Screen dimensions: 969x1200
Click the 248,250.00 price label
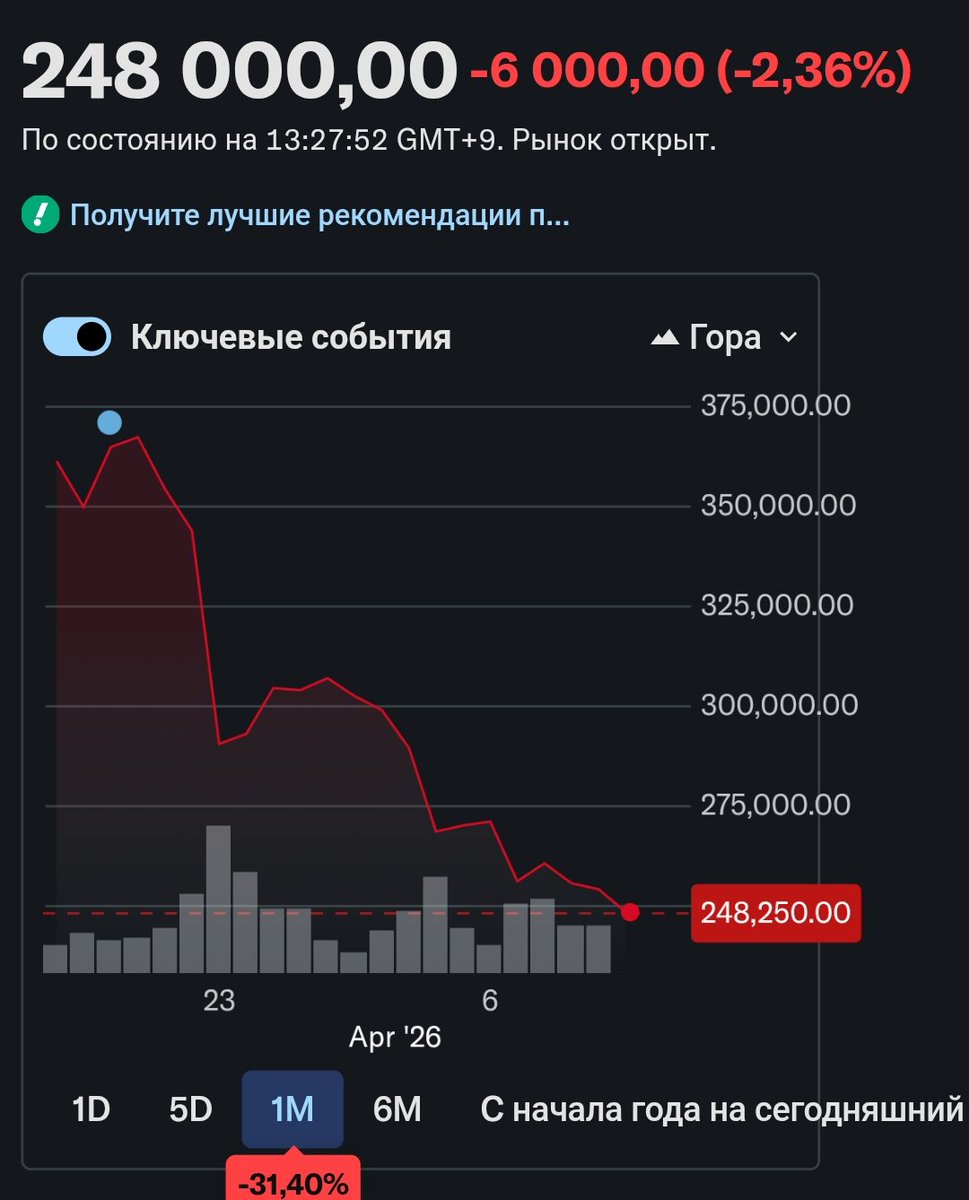pos(775,912)
